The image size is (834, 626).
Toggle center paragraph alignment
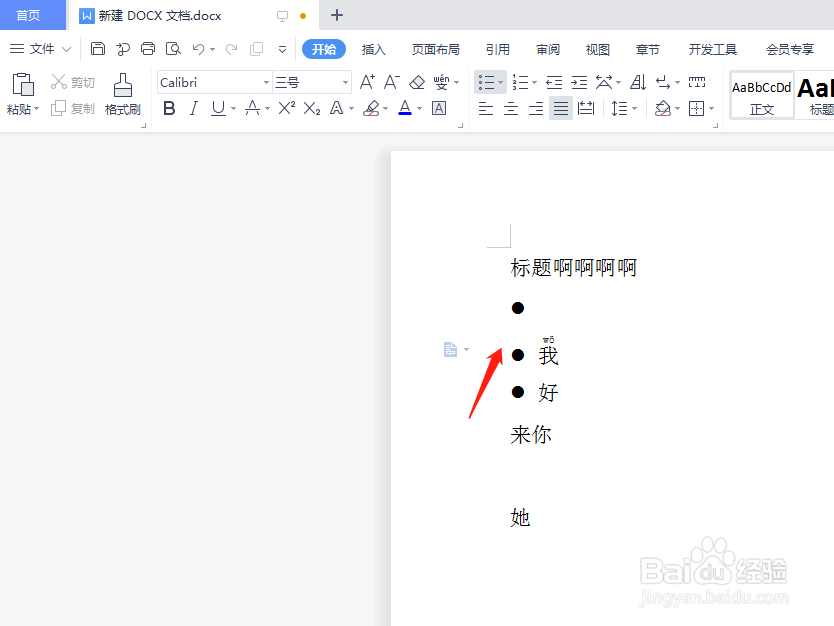(511, 108)
